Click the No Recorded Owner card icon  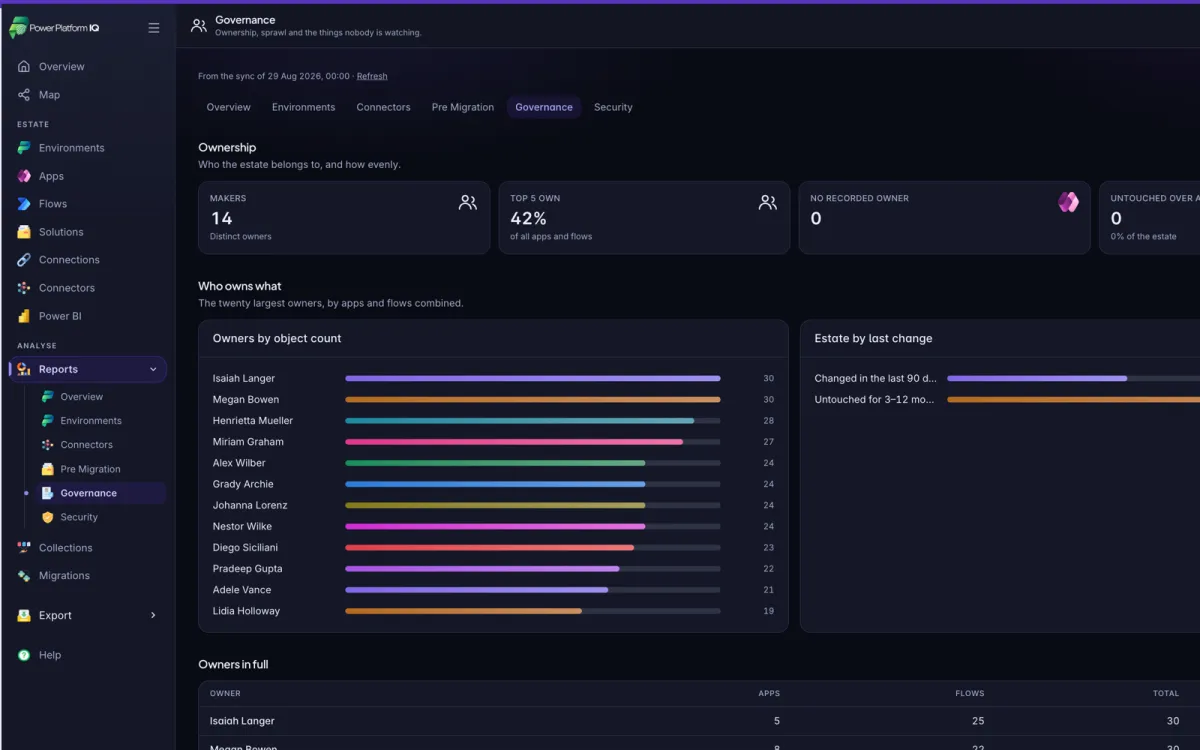pyautogui.click(x=1068, y=202)
